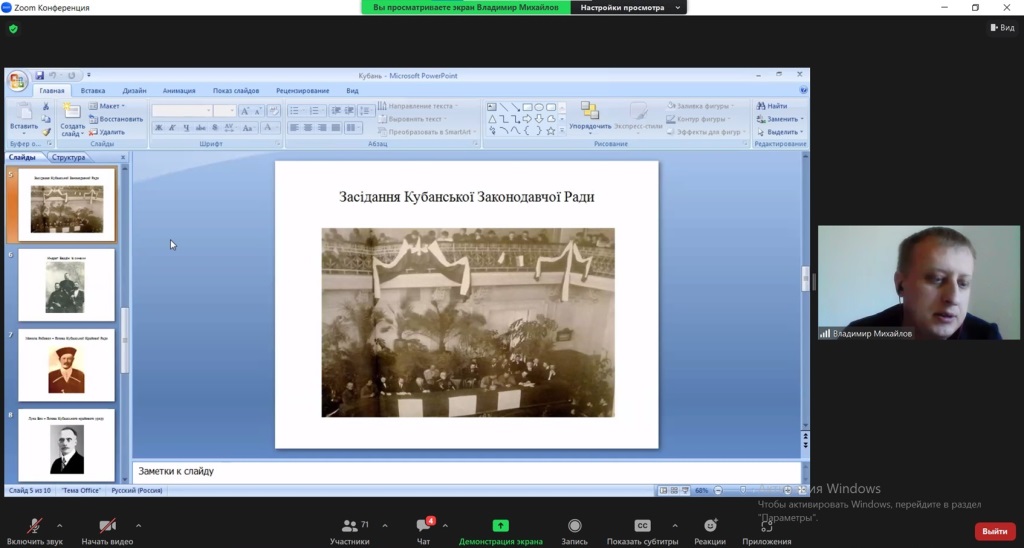Unmute microphone with Включить звук button
Screen dimensions: 1024x548
pyautogui.click(x=34, y=527)
